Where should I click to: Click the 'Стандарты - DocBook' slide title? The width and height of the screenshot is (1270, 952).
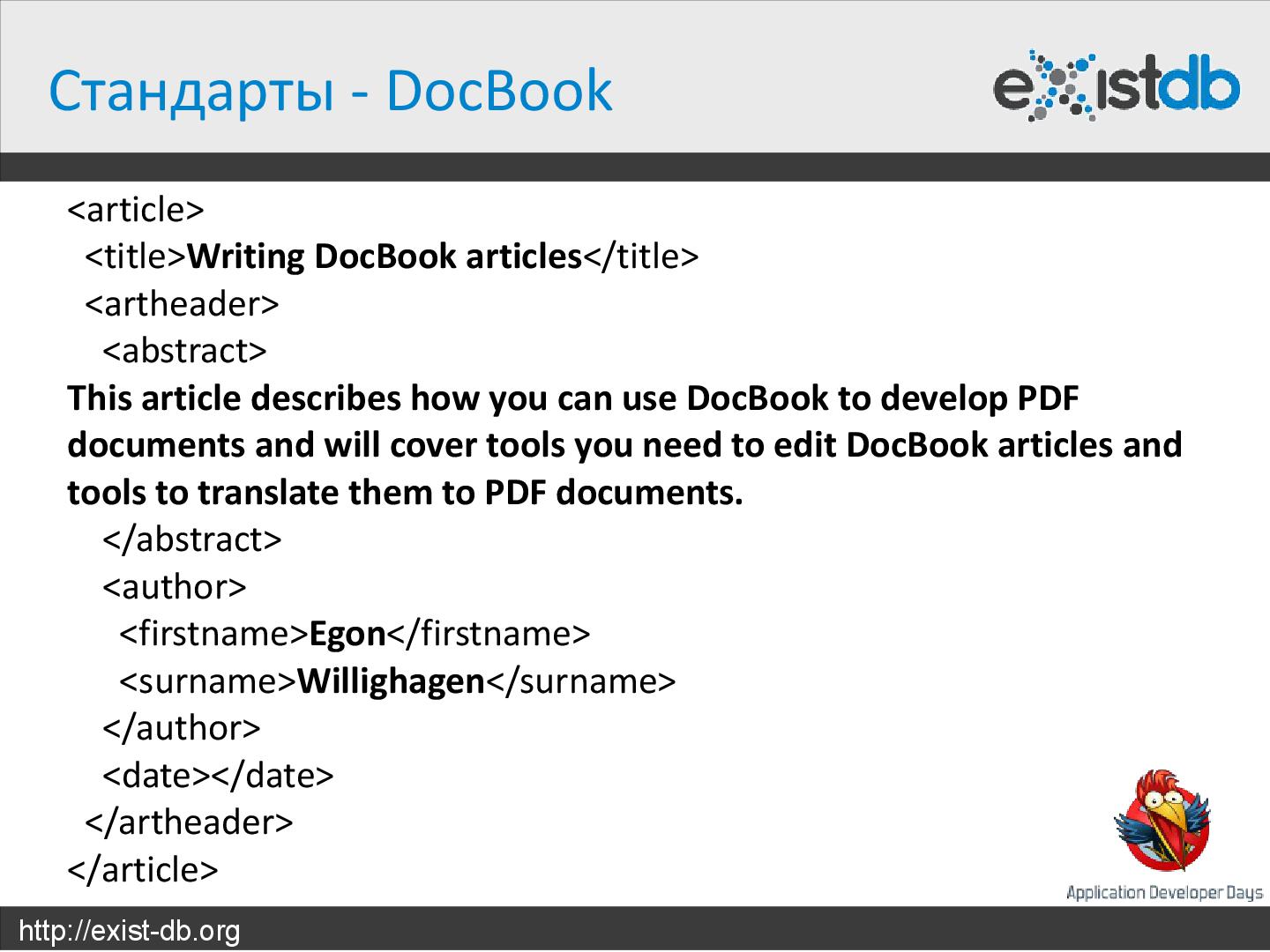330,90
